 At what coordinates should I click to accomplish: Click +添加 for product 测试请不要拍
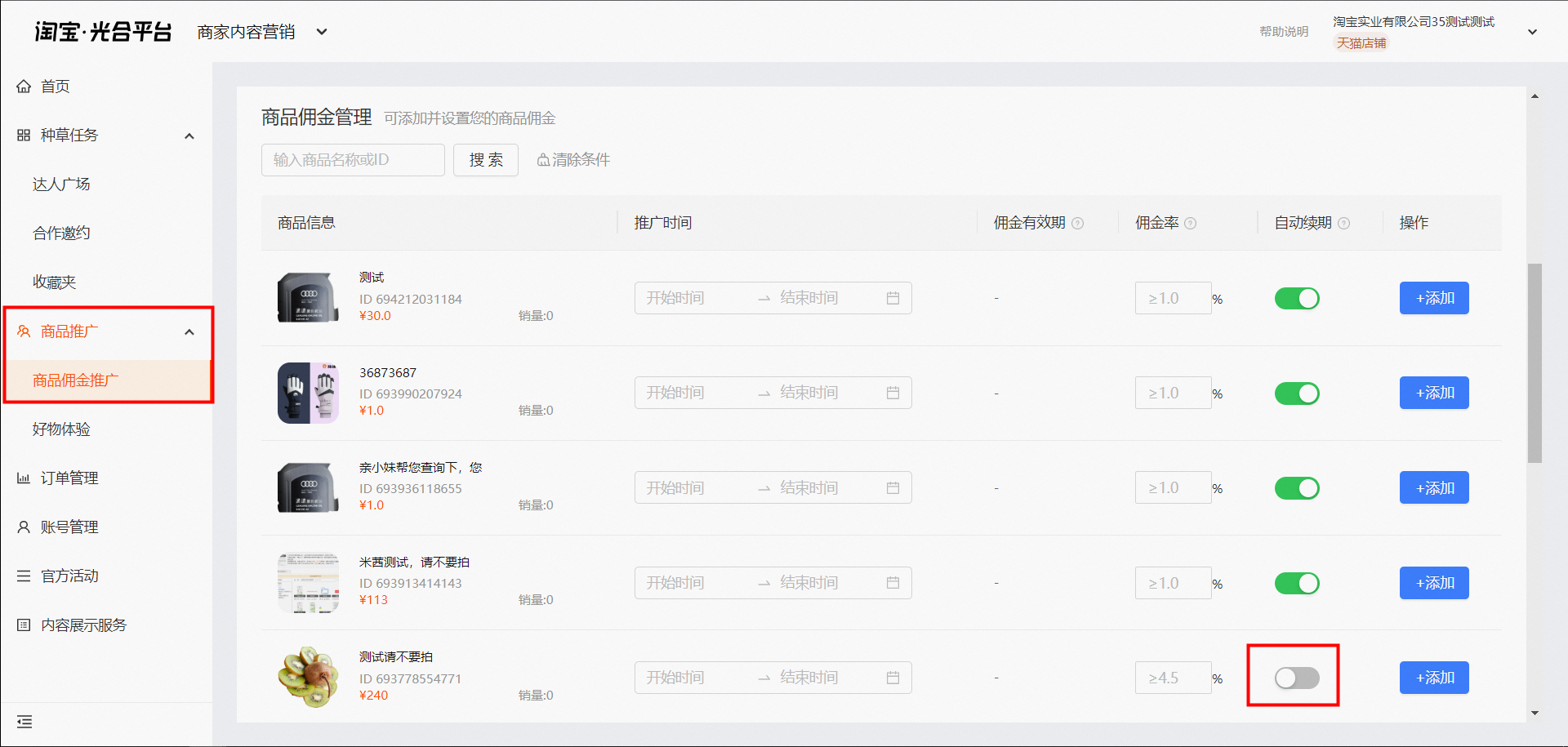[1434, 678]
